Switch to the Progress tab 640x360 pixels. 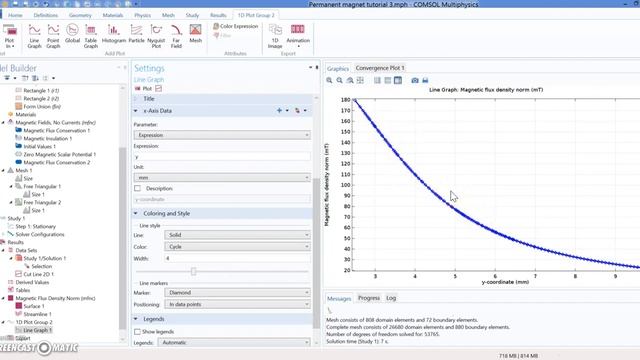[369, 298]
